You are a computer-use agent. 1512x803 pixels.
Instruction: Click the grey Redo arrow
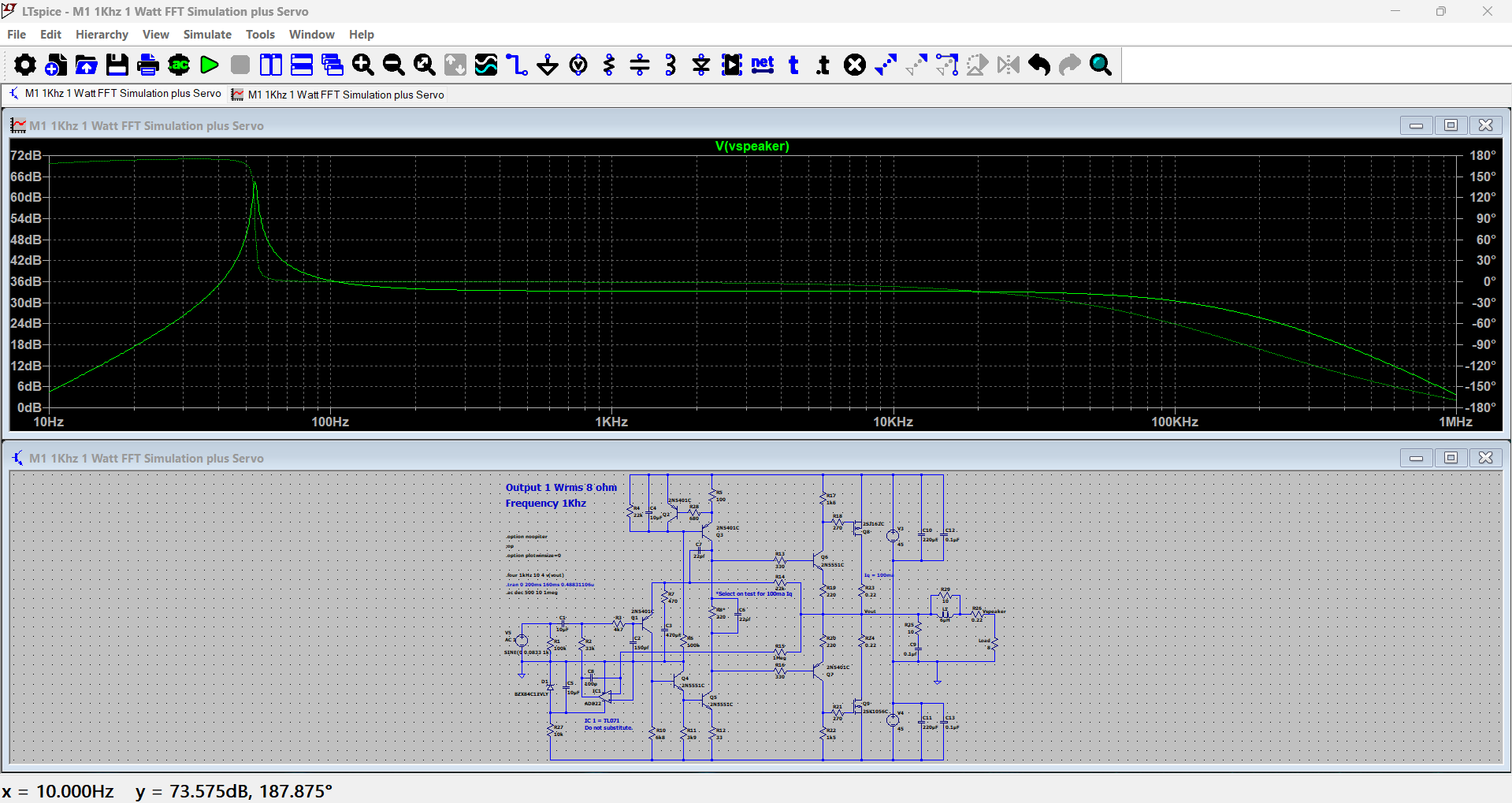(x=1070, y=65)
